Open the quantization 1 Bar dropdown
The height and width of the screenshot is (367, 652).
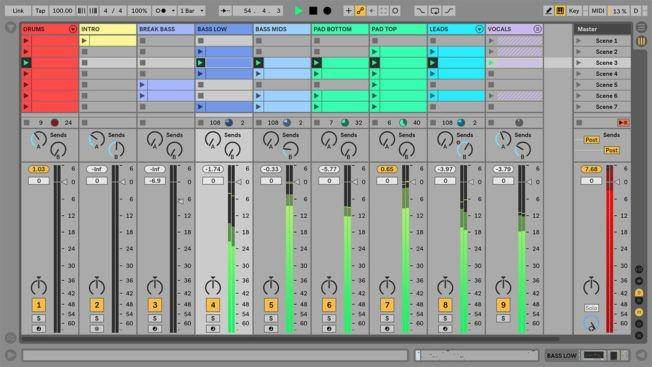(192, 11)
